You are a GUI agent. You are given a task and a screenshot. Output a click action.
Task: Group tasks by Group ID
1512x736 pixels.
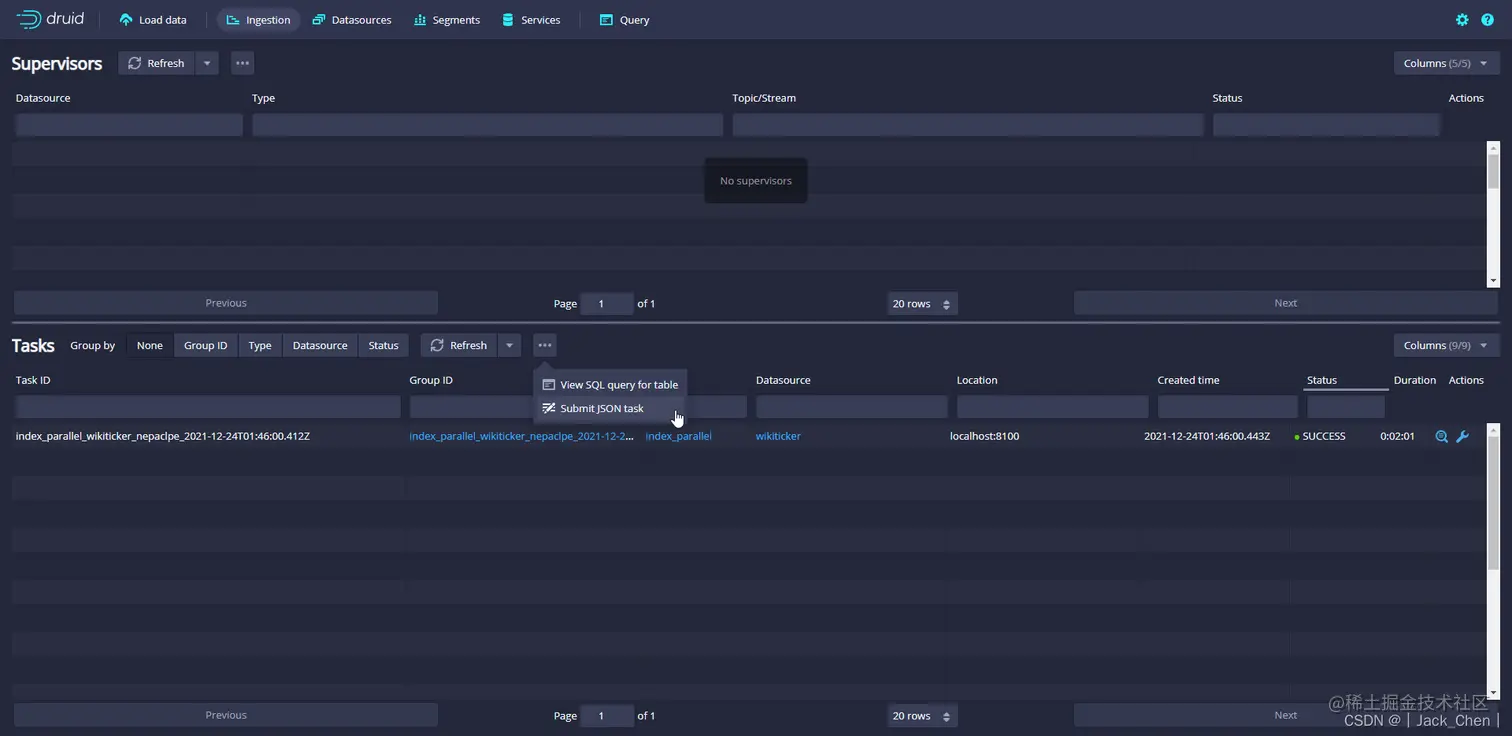point(205,345)
